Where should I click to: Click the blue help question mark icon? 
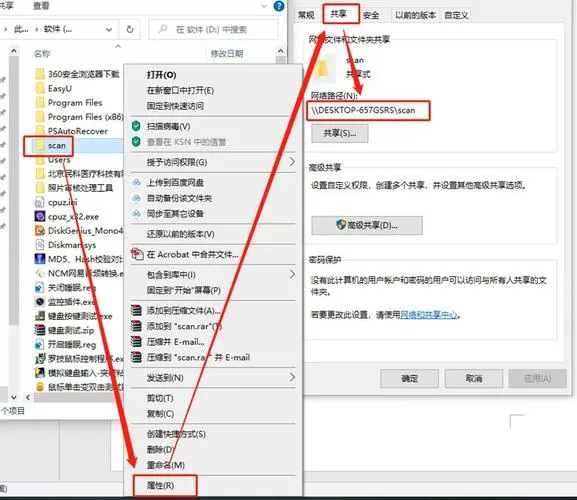279,6
